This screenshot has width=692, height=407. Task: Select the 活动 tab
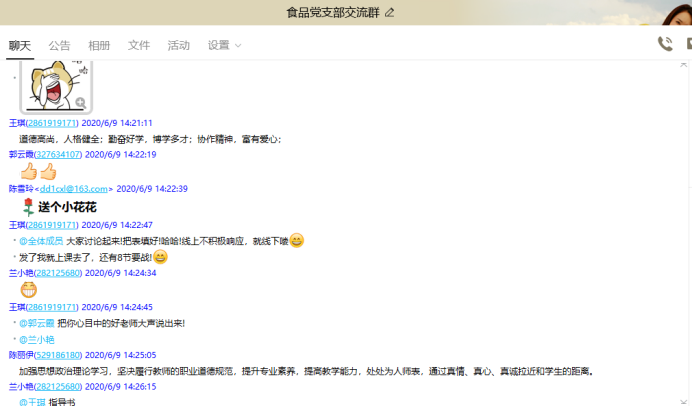point(178,45)
